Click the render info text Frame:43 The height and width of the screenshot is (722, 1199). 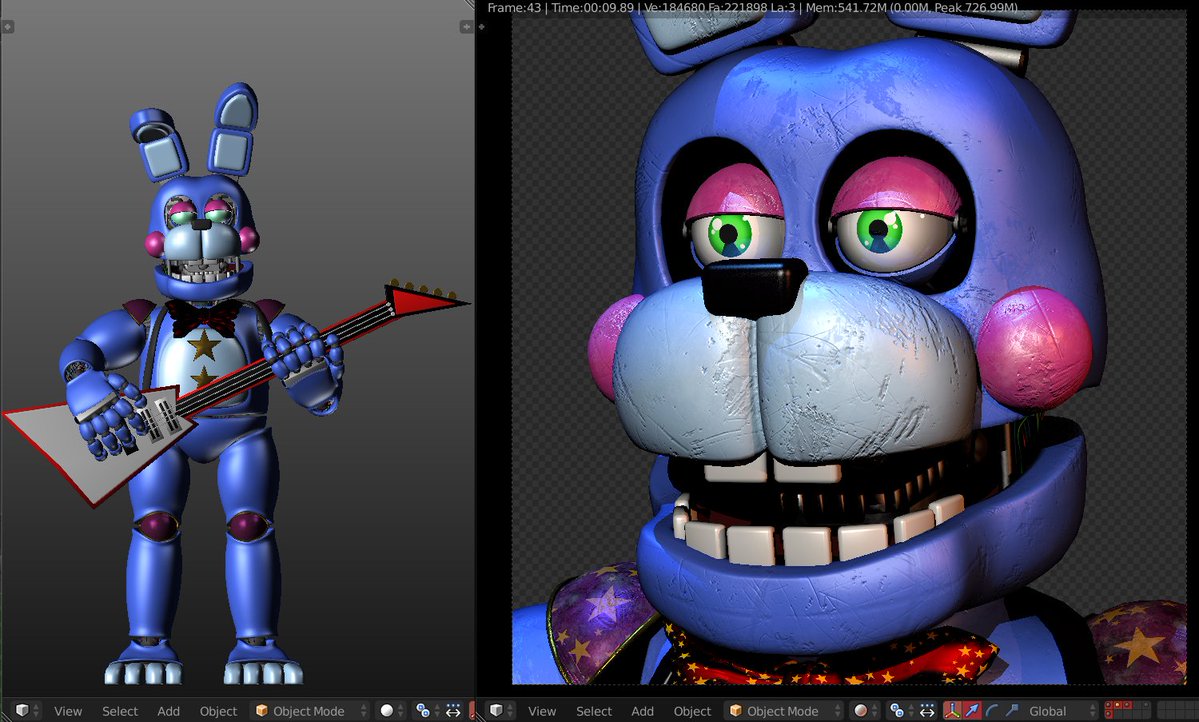click(514, 8)
